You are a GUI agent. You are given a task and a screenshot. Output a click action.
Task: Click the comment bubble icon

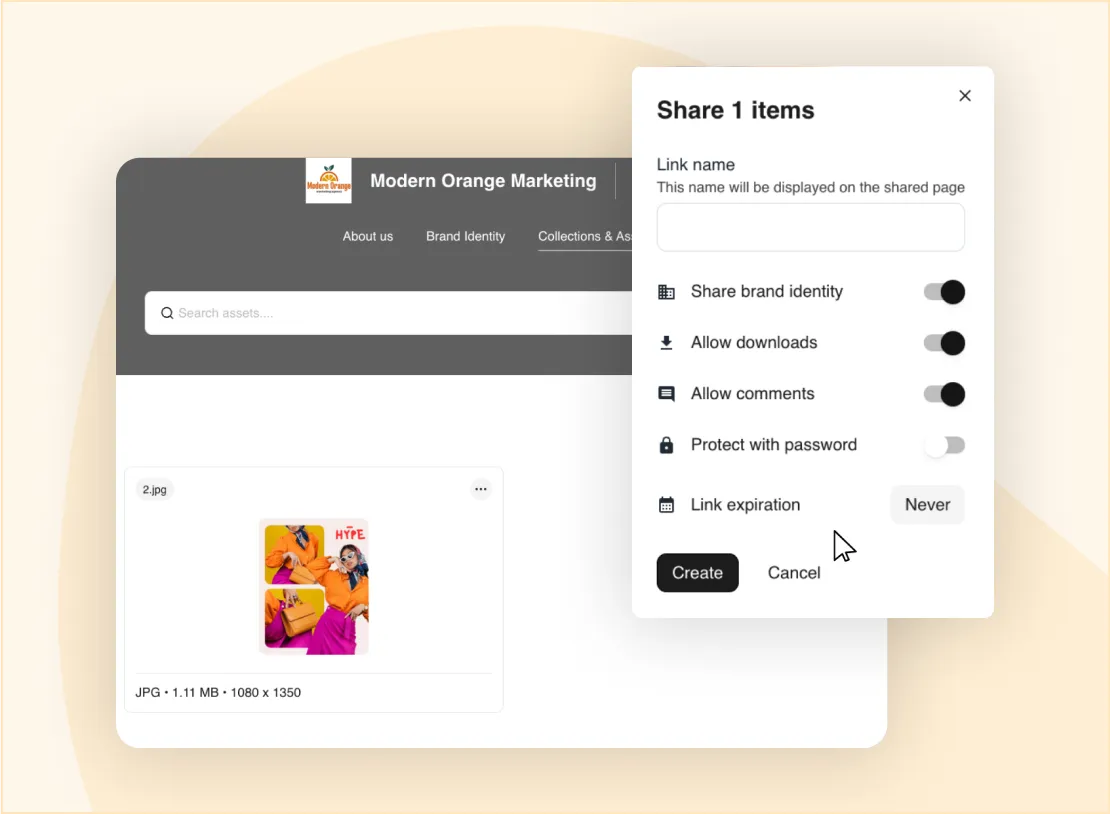[x=666, y=394]
